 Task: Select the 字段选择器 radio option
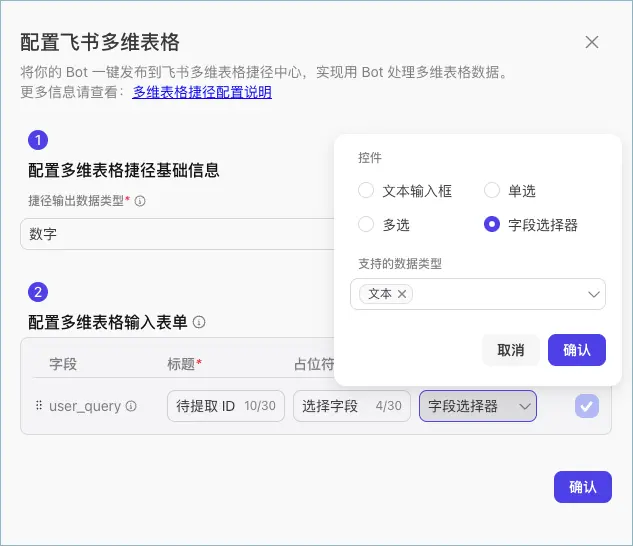tap(492, 224)
